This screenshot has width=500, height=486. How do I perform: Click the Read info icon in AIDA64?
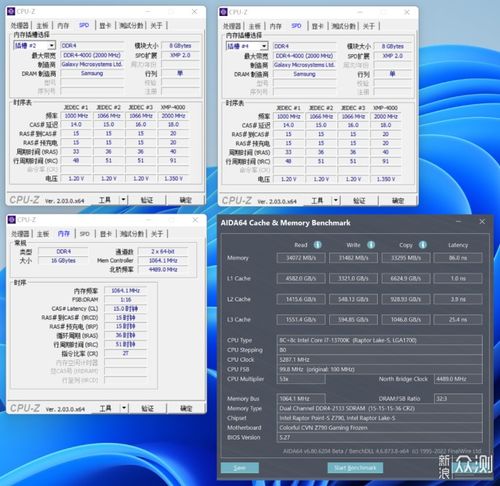[318, 245]
